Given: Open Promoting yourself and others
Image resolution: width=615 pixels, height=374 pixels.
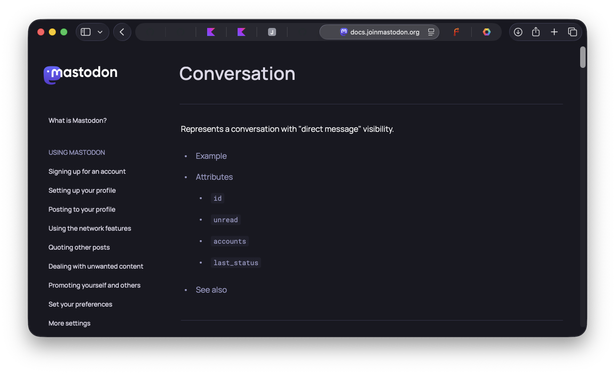Looking at the screenshot, I should (94, 285).
